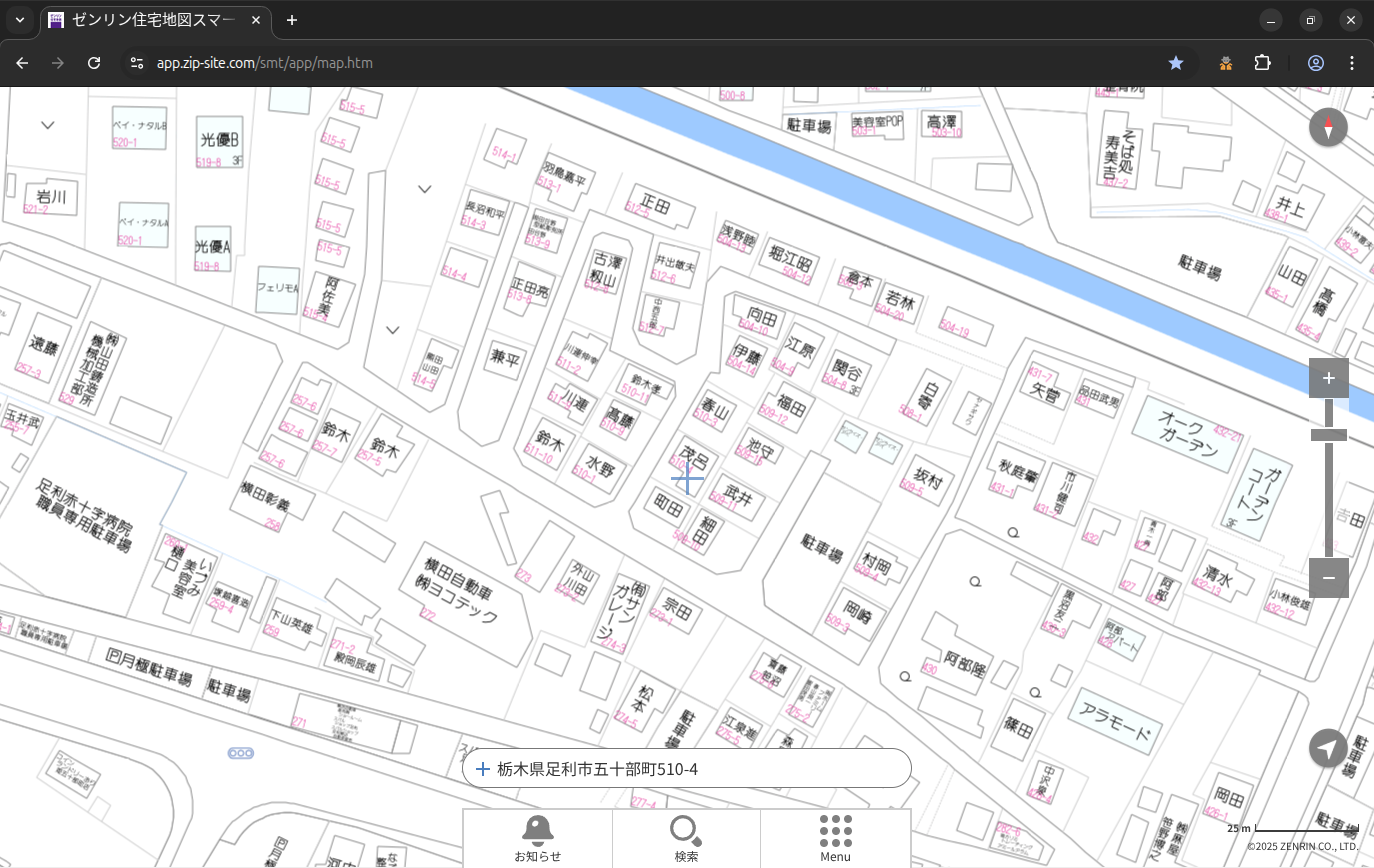Open the tab search dropdown arrow
Screen dimensions: 1374x868
tap(19, 20)
